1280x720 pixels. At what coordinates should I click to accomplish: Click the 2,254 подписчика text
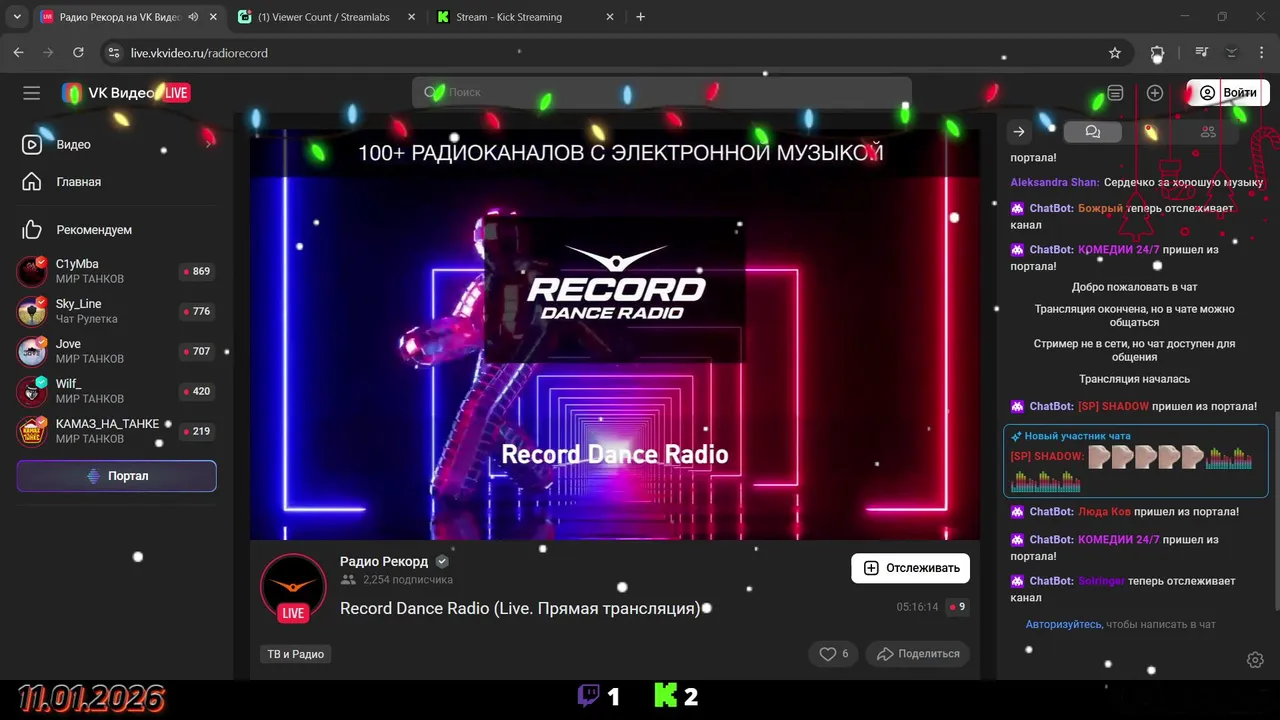click(408, 580)
